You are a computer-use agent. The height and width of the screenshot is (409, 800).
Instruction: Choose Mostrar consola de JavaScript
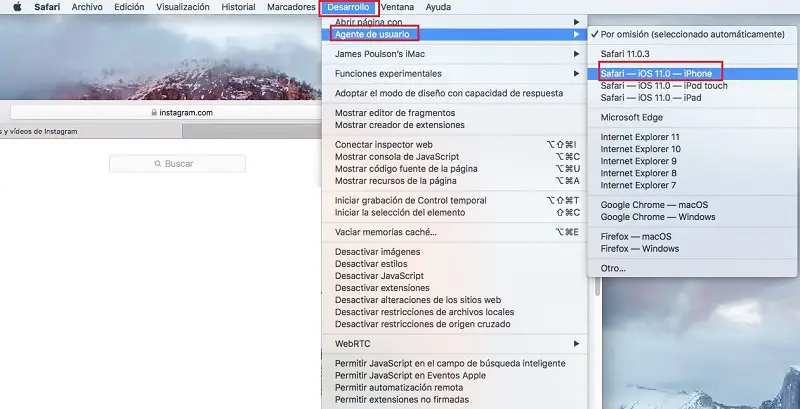(455, 157)
